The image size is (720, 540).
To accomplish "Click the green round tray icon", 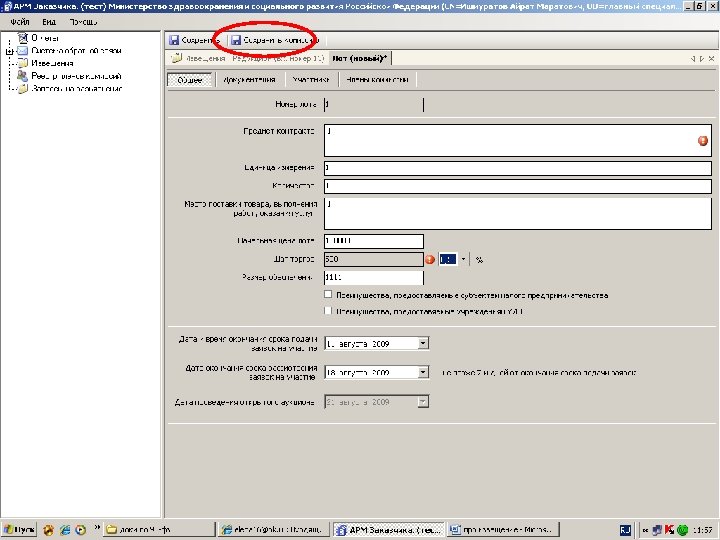I will tap(682, 530).
